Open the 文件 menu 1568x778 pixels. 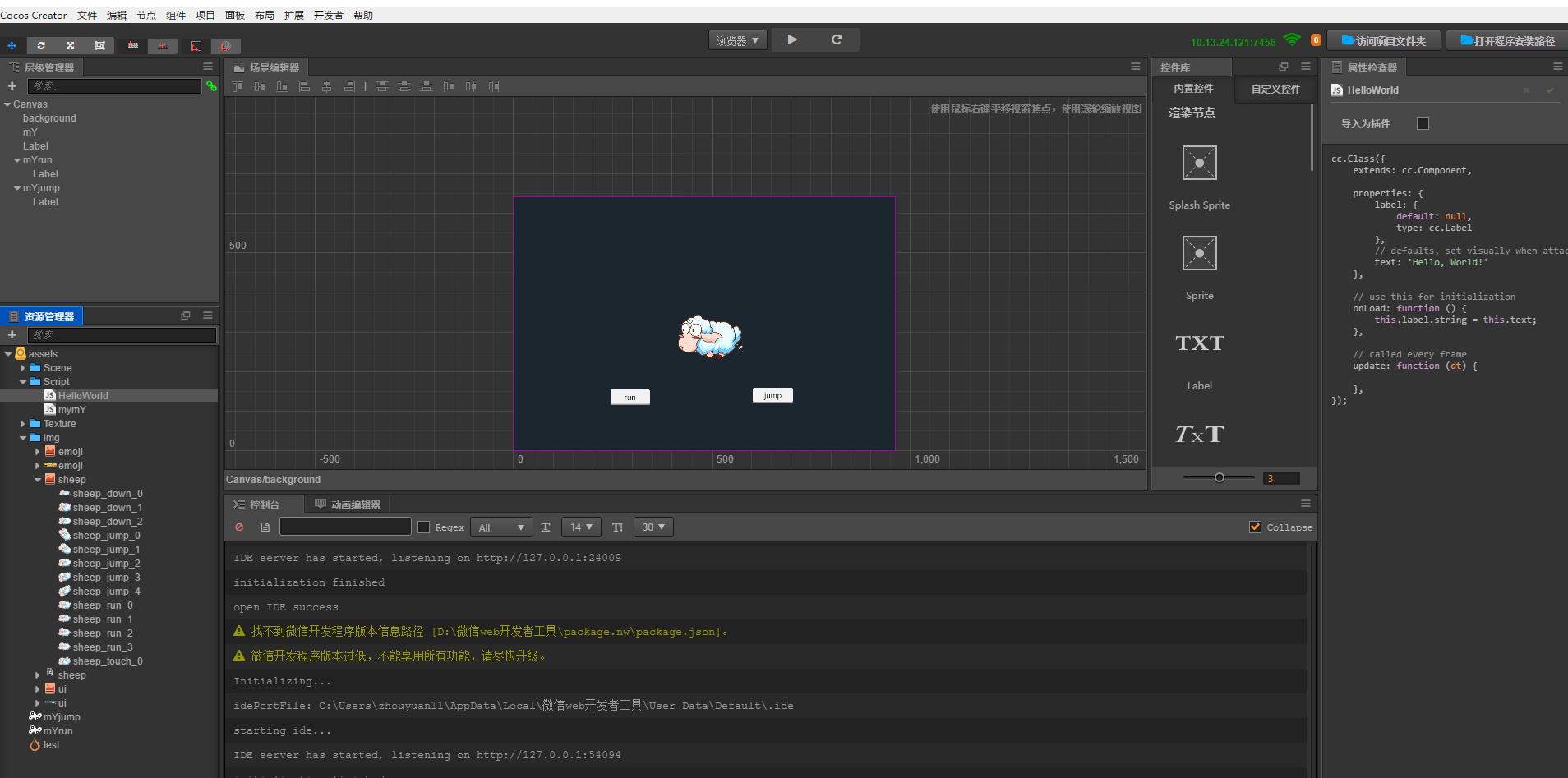tap(87, 16)
